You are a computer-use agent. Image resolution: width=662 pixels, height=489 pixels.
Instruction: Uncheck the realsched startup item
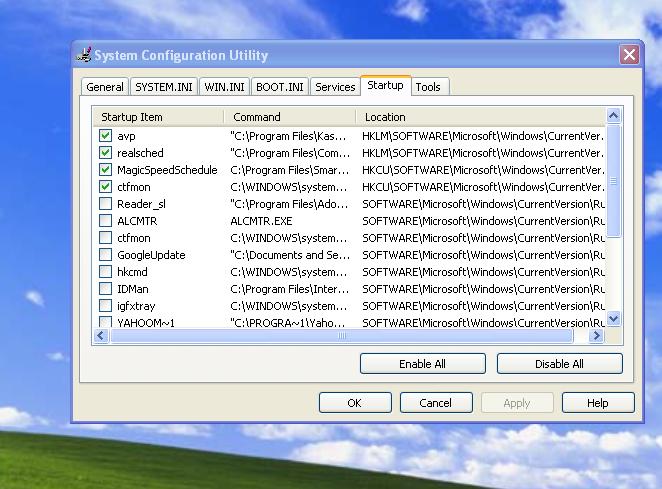pyautogui.click(x=106, y=152)
